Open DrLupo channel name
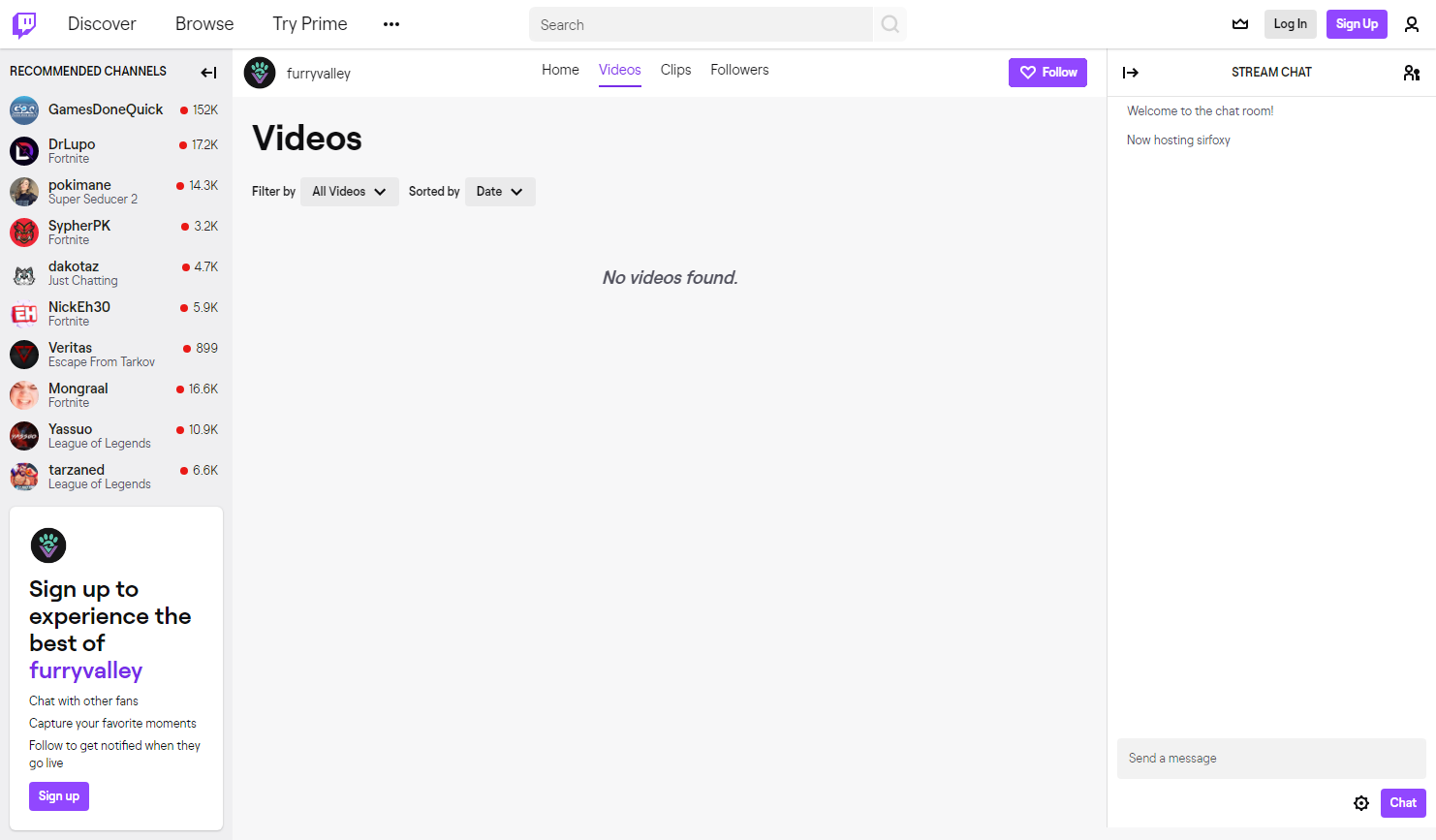Viewport: 1436px width, 840px height. pos(72,144)
